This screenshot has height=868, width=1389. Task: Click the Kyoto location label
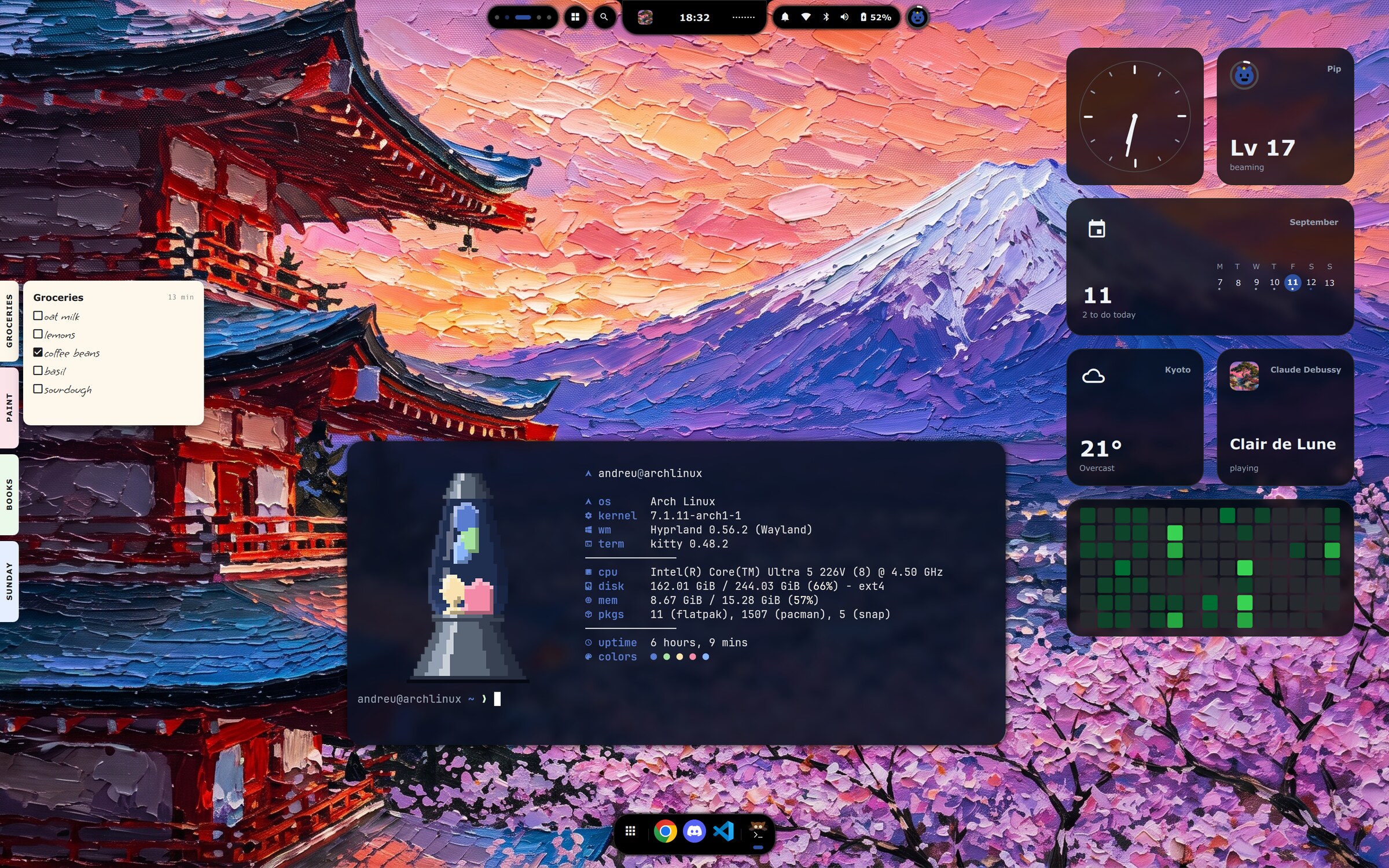[x=1177, y=370]
